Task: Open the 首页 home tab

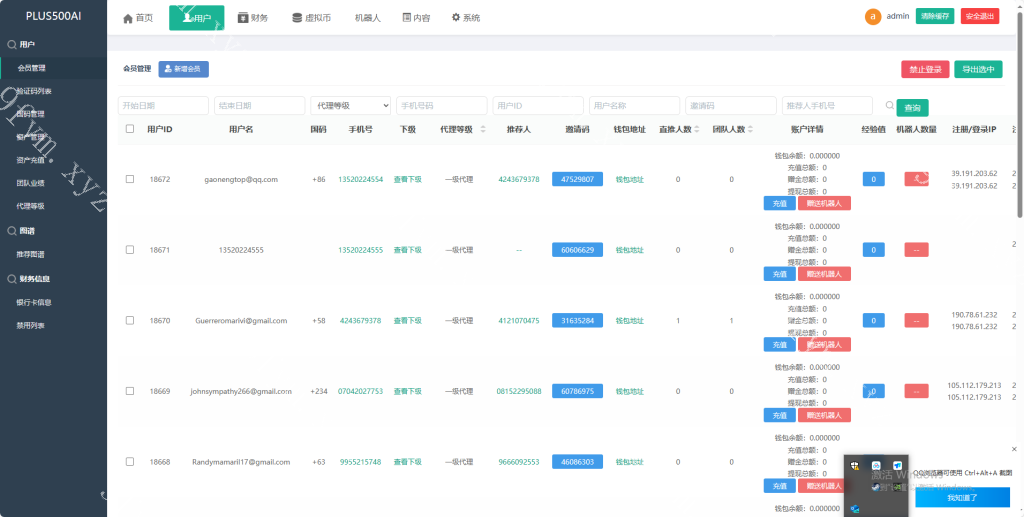Action: coord(138,18)
